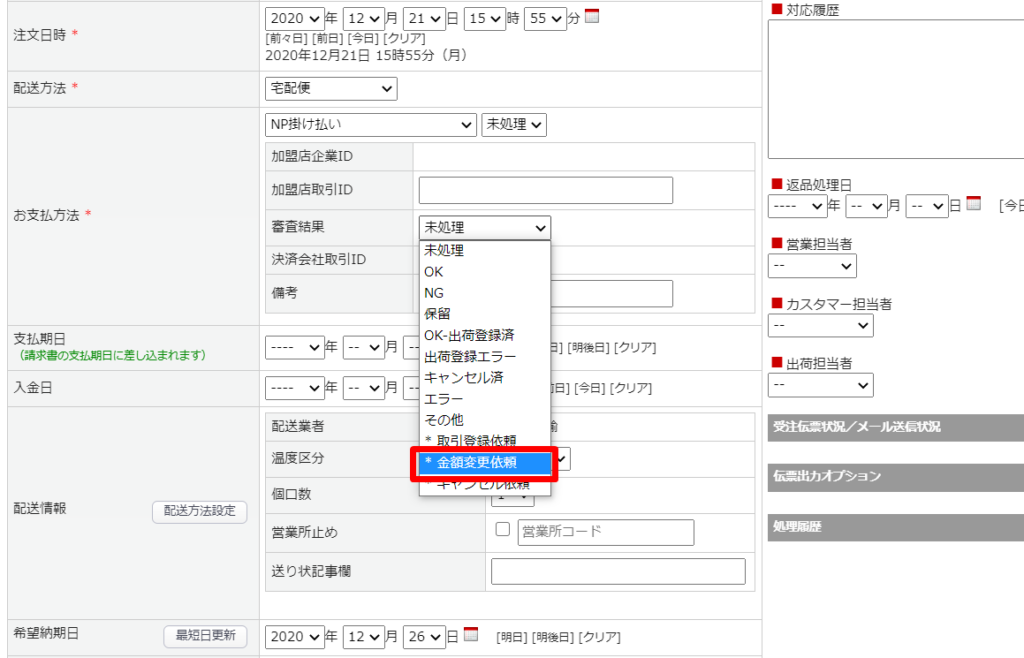This screenshot has width=1024, height=658.
Task: Open calendar icon for 返品処理日
Action: click(973, 203)
